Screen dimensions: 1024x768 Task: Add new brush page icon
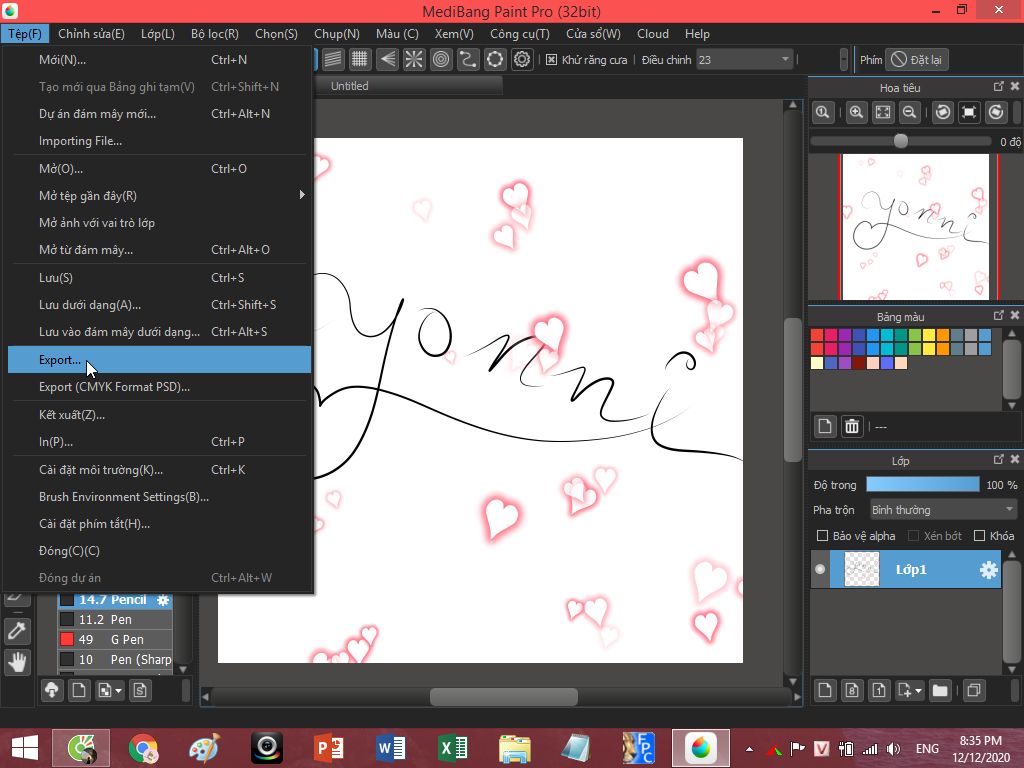coord(79,690)
